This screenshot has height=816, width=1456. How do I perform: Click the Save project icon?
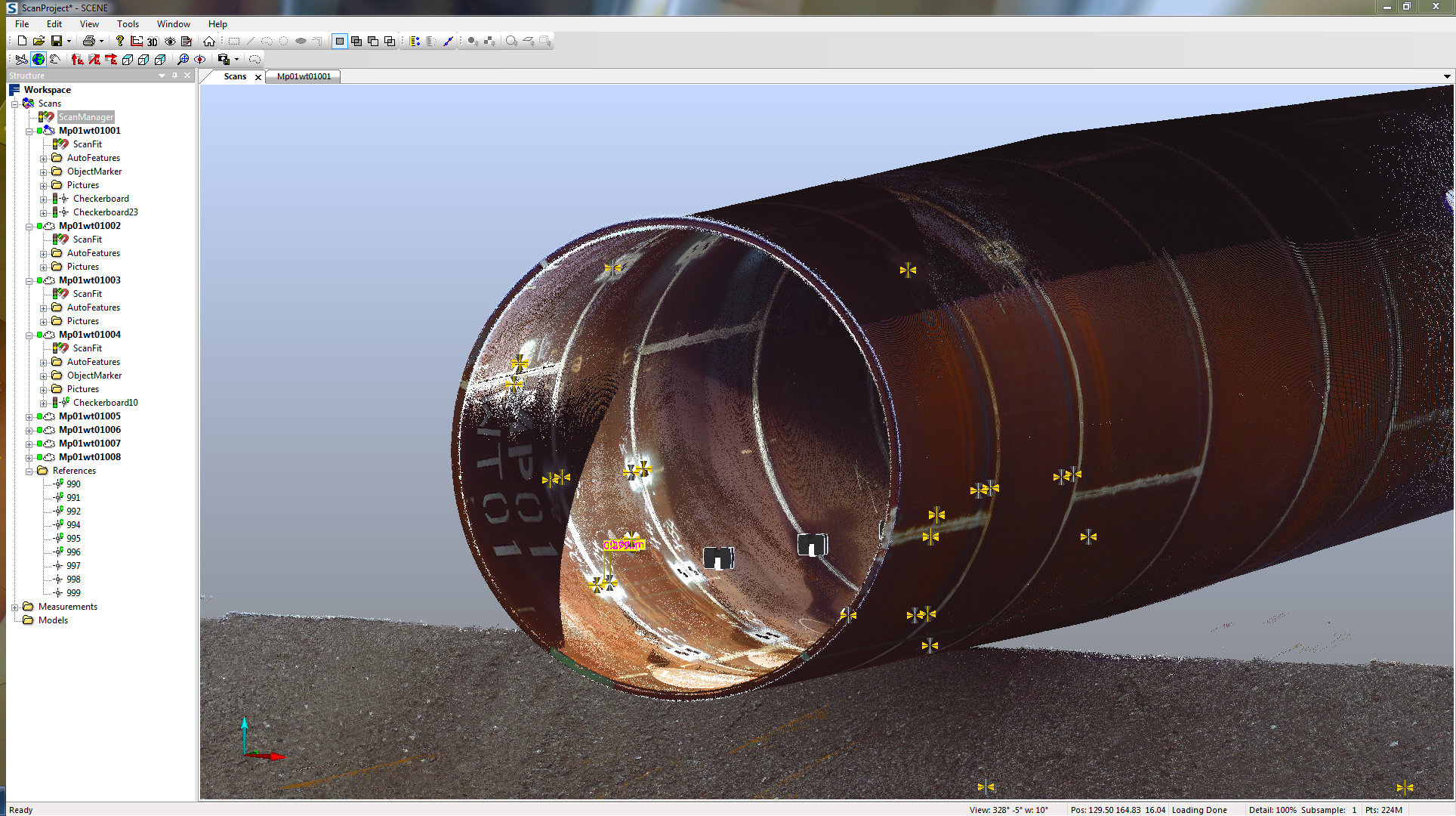(x=57, y=41)
